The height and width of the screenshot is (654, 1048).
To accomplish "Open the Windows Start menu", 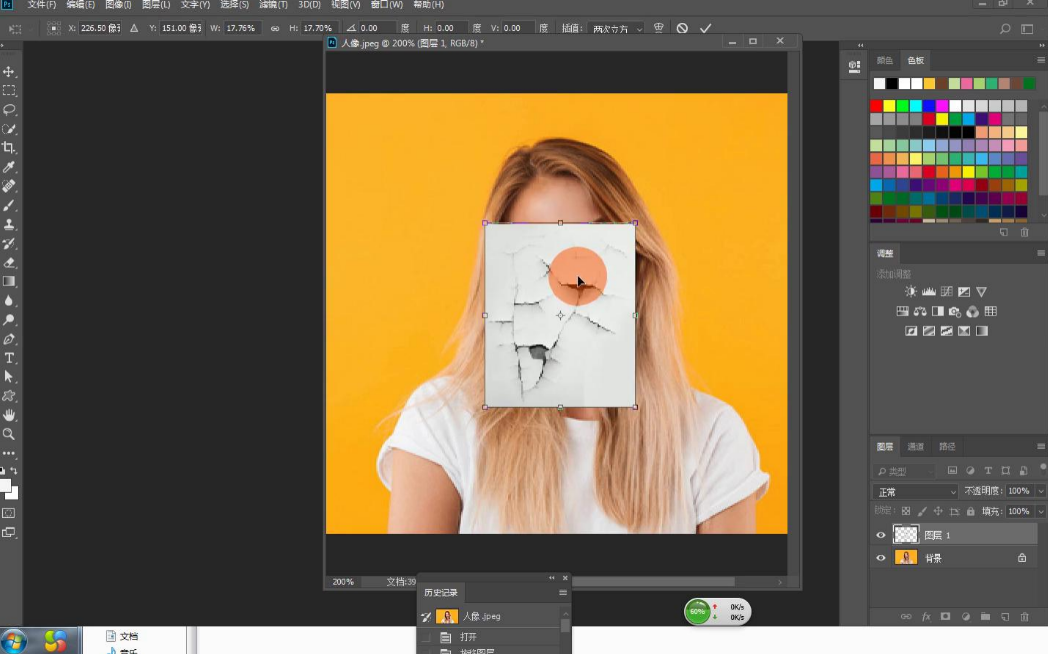I will 13,641.
